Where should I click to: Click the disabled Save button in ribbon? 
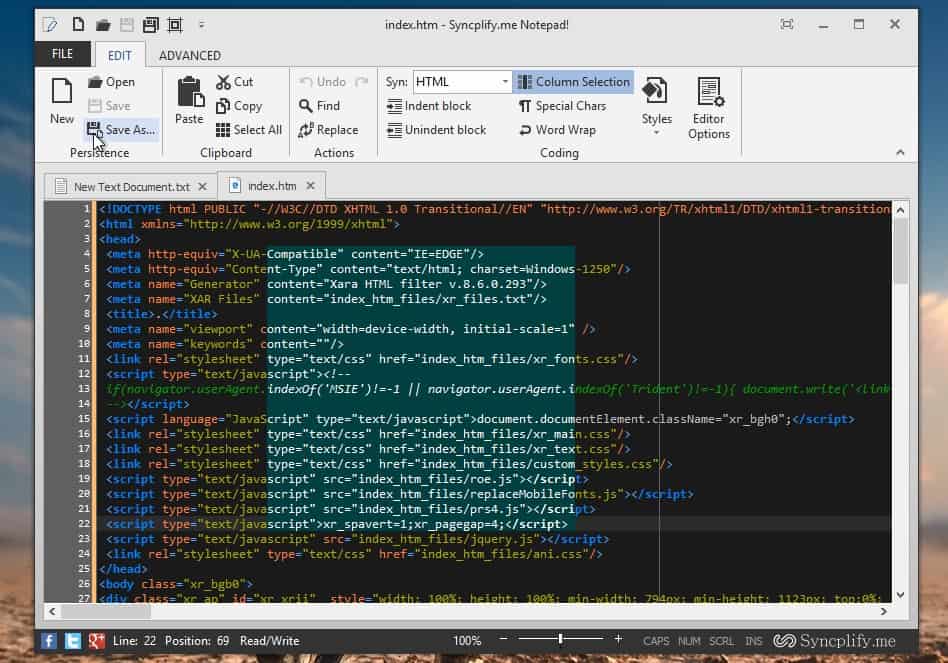[x=109, y=106]
